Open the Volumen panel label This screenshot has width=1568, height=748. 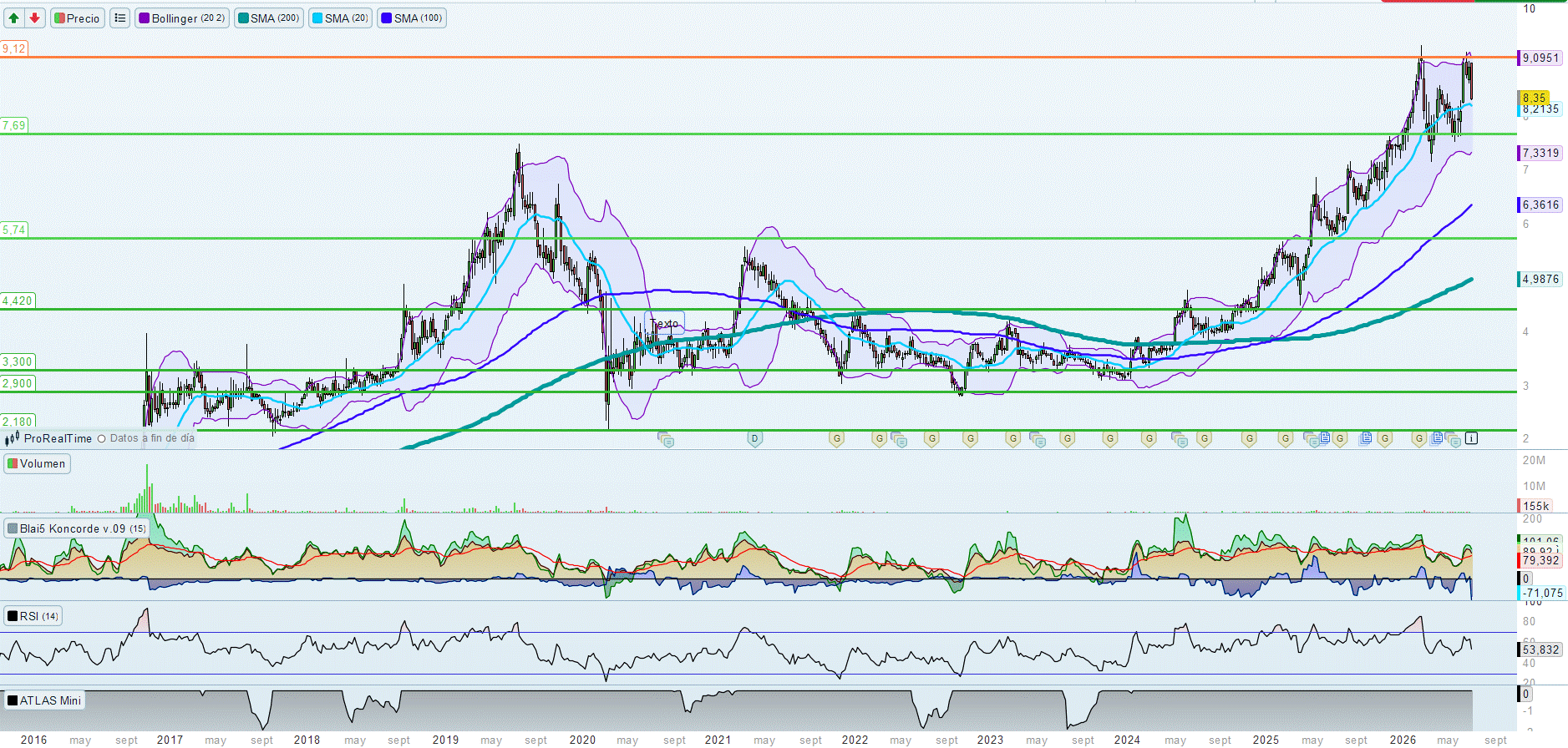(37, 464)
